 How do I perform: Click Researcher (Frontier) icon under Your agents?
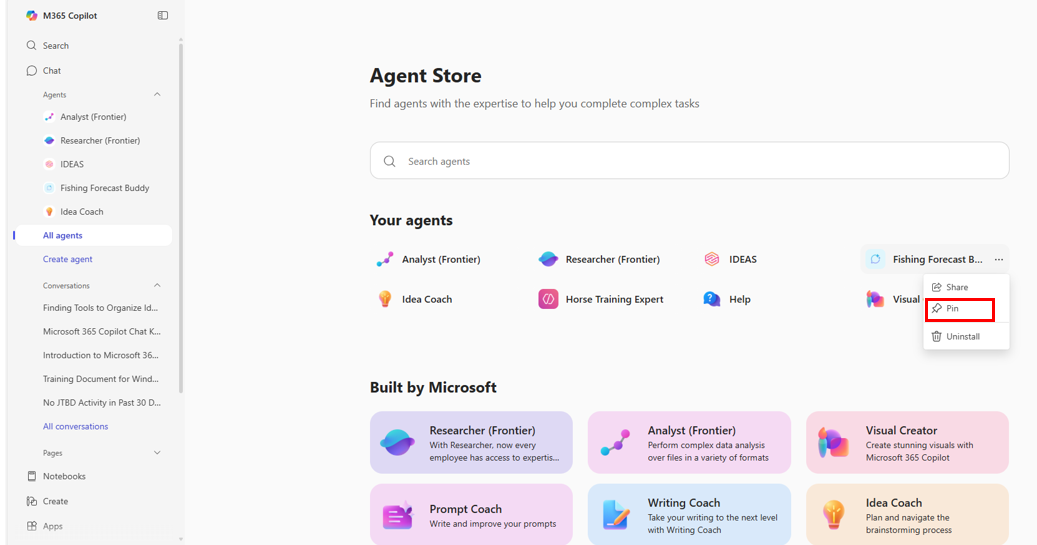(548, 259)
